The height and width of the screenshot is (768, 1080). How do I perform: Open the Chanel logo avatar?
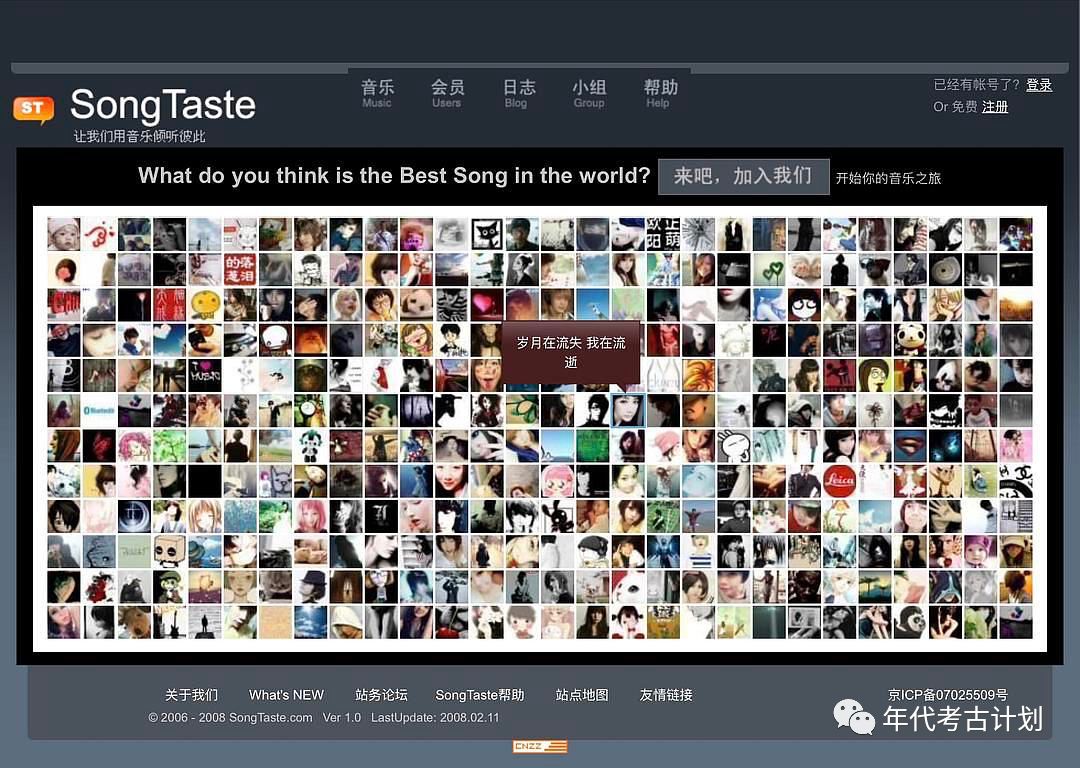[1016, 481]
